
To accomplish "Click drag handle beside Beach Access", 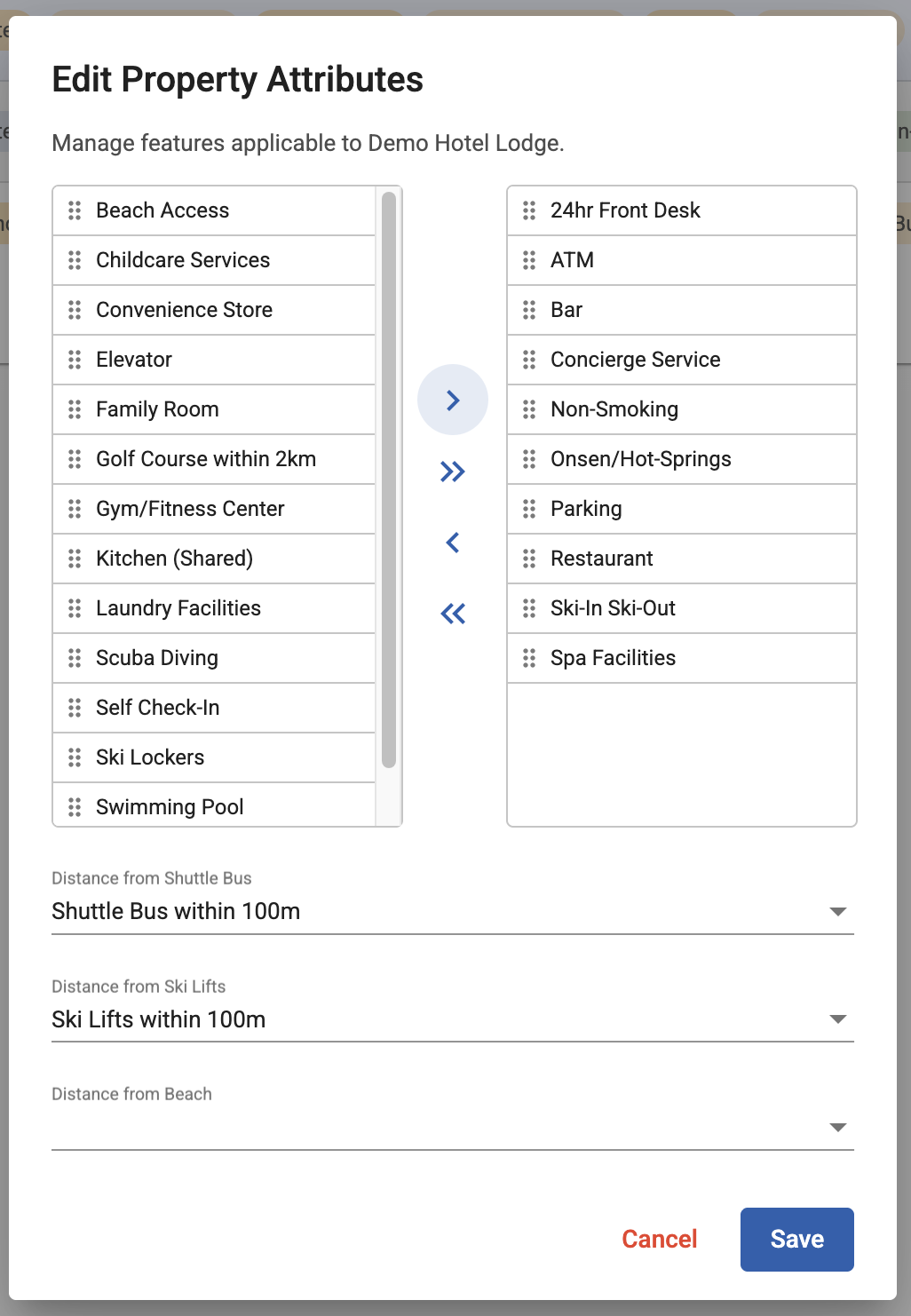I will pyautogui.click(x=75, y=210).
